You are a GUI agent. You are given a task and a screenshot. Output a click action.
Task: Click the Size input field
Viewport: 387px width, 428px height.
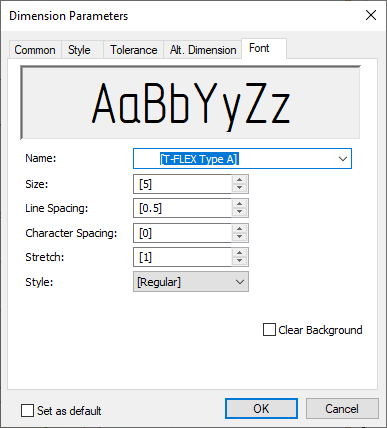(x=183, y=184)
